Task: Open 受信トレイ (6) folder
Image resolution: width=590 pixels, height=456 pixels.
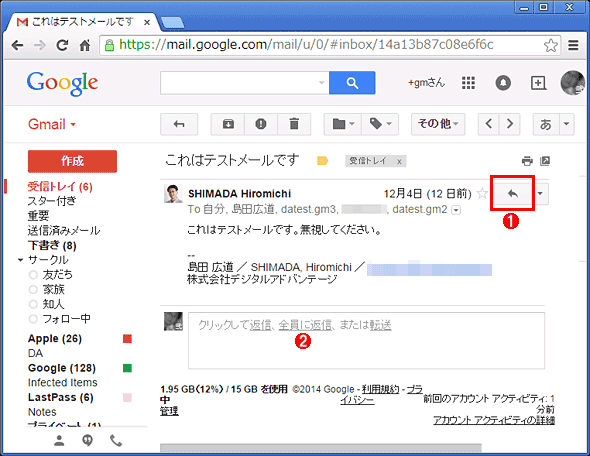Action: 60,187
